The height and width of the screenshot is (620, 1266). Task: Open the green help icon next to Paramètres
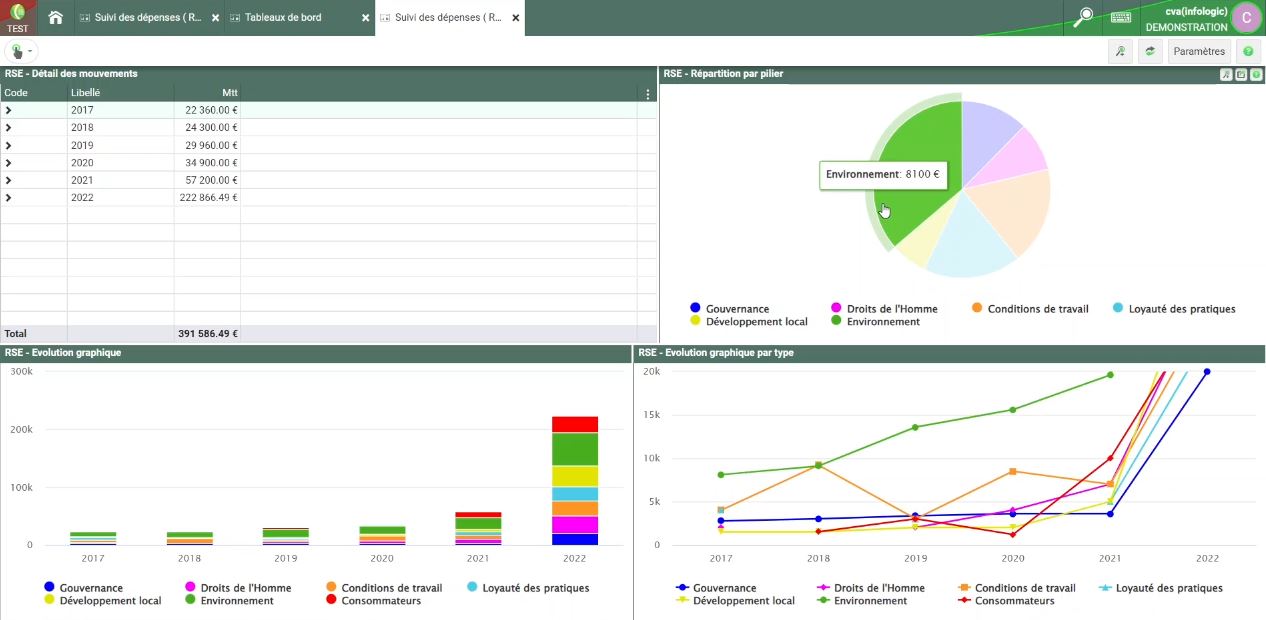tap(1248, 51)
